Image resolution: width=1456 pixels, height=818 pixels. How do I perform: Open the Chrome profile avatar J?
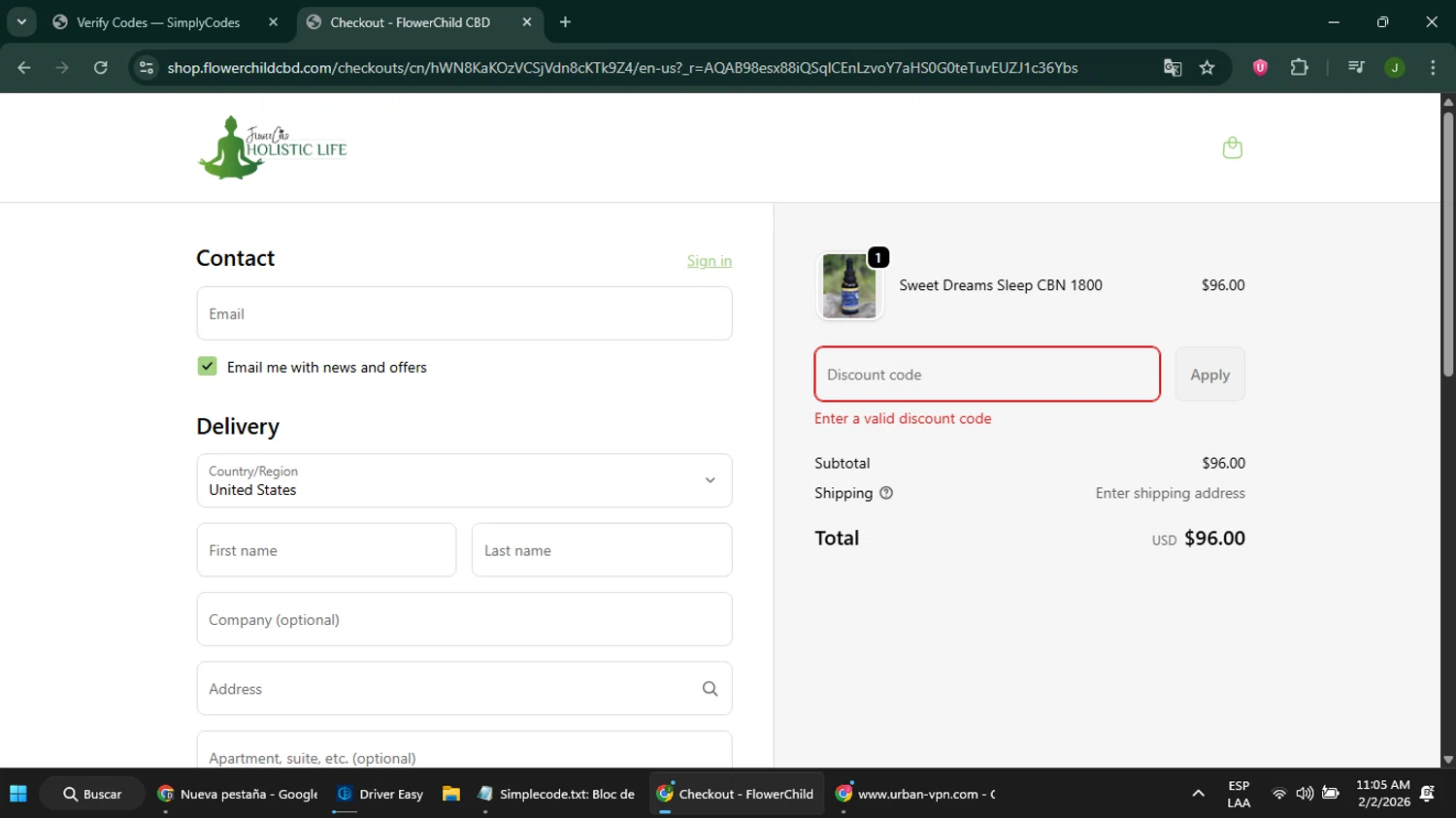1395,68
